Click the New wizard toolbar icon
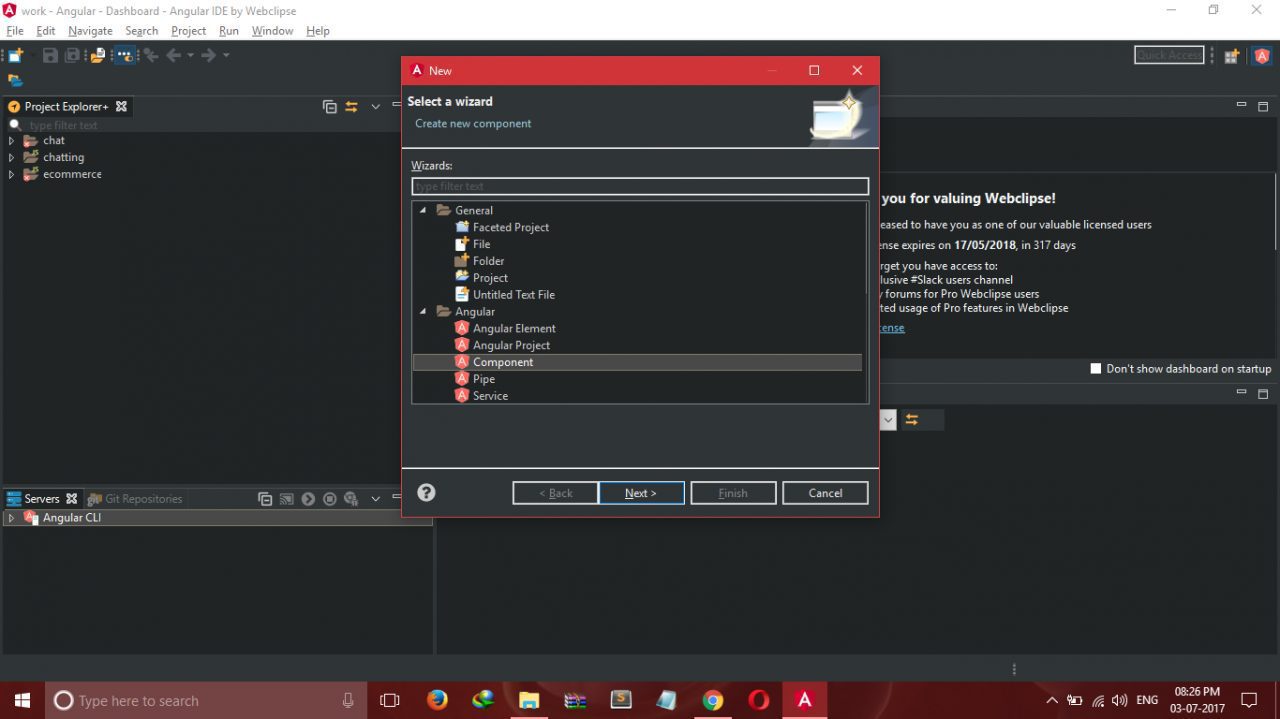Viewport: 1280px width, 719px height. click(15, 56)
